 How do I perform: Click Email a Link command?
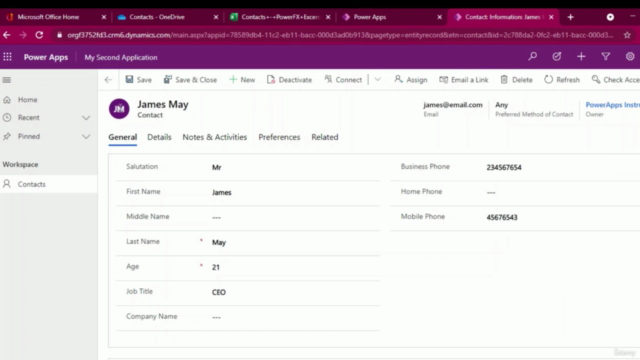click(464, 80)
